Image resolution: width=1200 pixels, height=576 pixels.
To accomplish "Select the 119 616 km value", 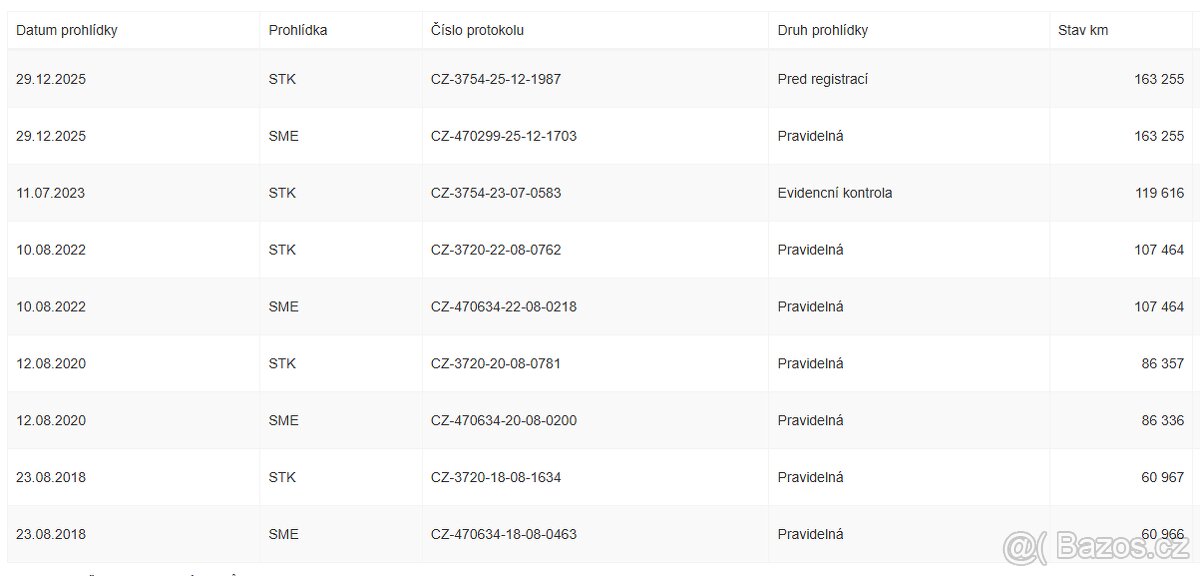I will (x=1159, y=193).
